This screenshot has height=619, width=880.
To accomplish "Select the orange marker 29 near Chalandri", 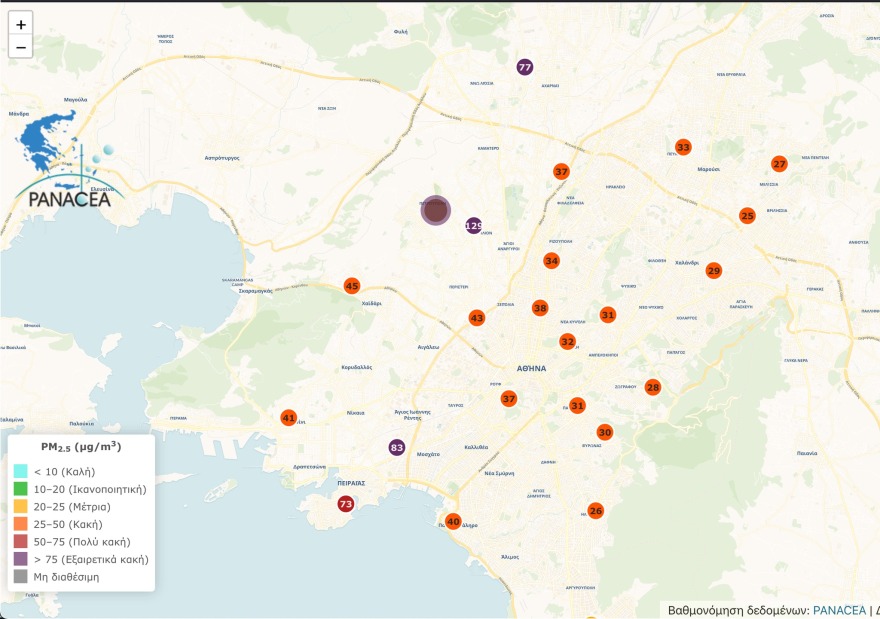I will click(x=714, y=270).
